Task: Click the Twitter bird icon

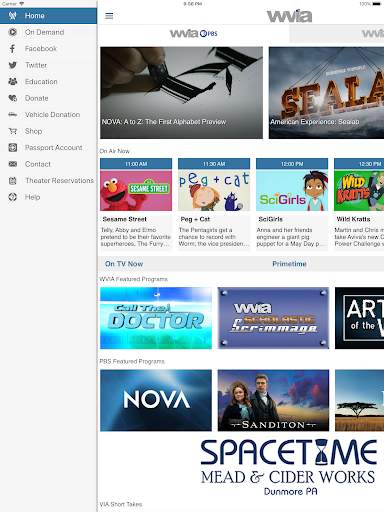Action: coord(13,65)
